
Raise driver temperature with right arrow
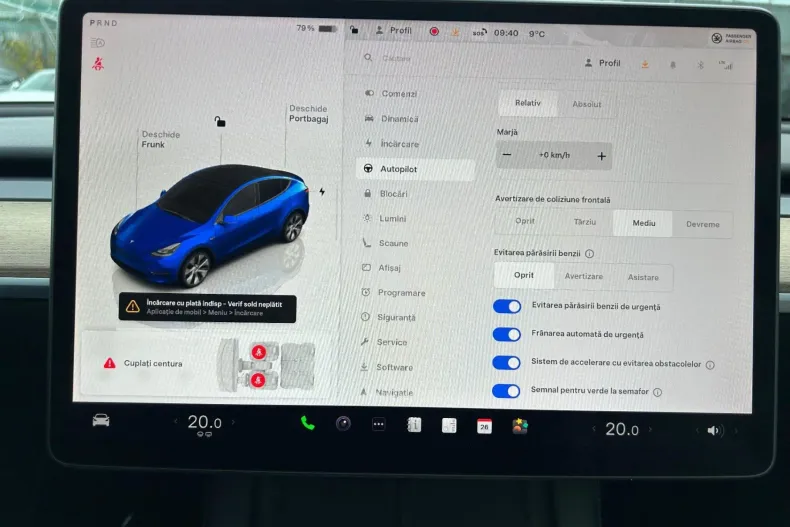coord(233,422)
